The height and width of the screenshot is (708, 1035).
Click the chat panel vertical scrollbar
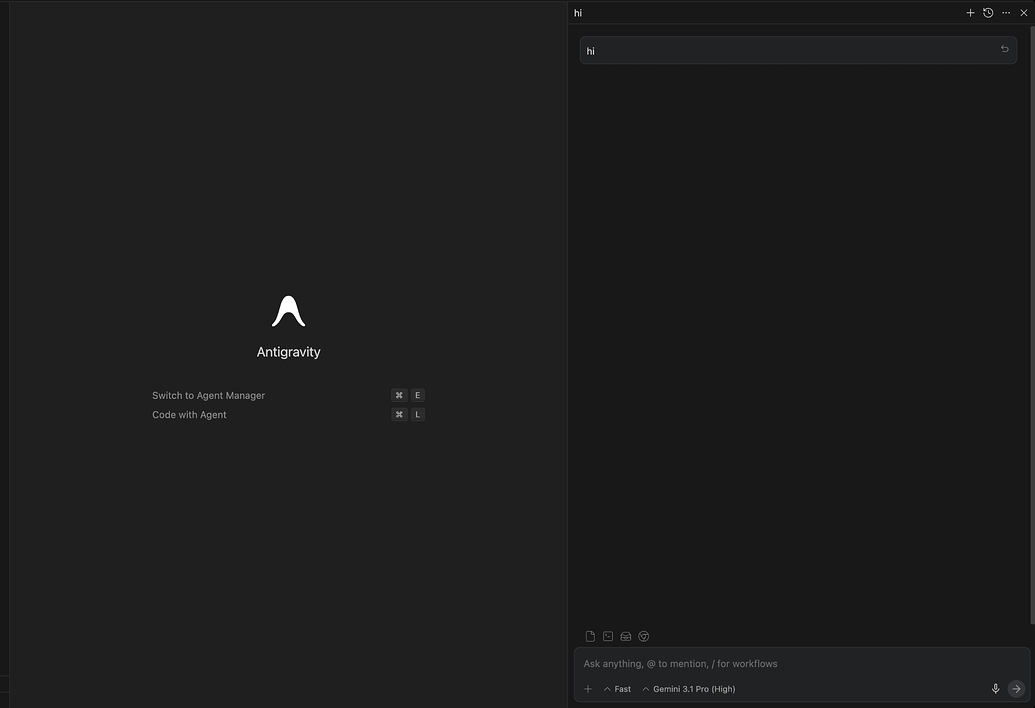(x=1032, y=323)
